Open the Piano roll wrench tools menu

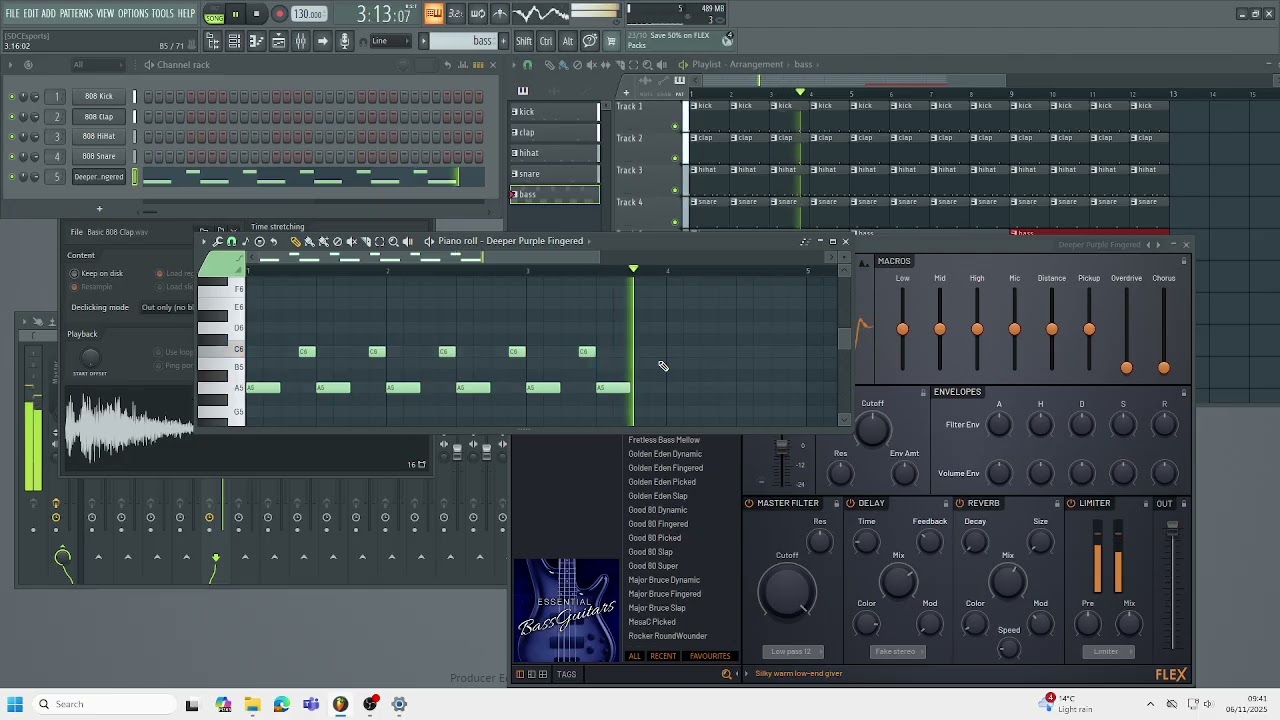(217, 241)
